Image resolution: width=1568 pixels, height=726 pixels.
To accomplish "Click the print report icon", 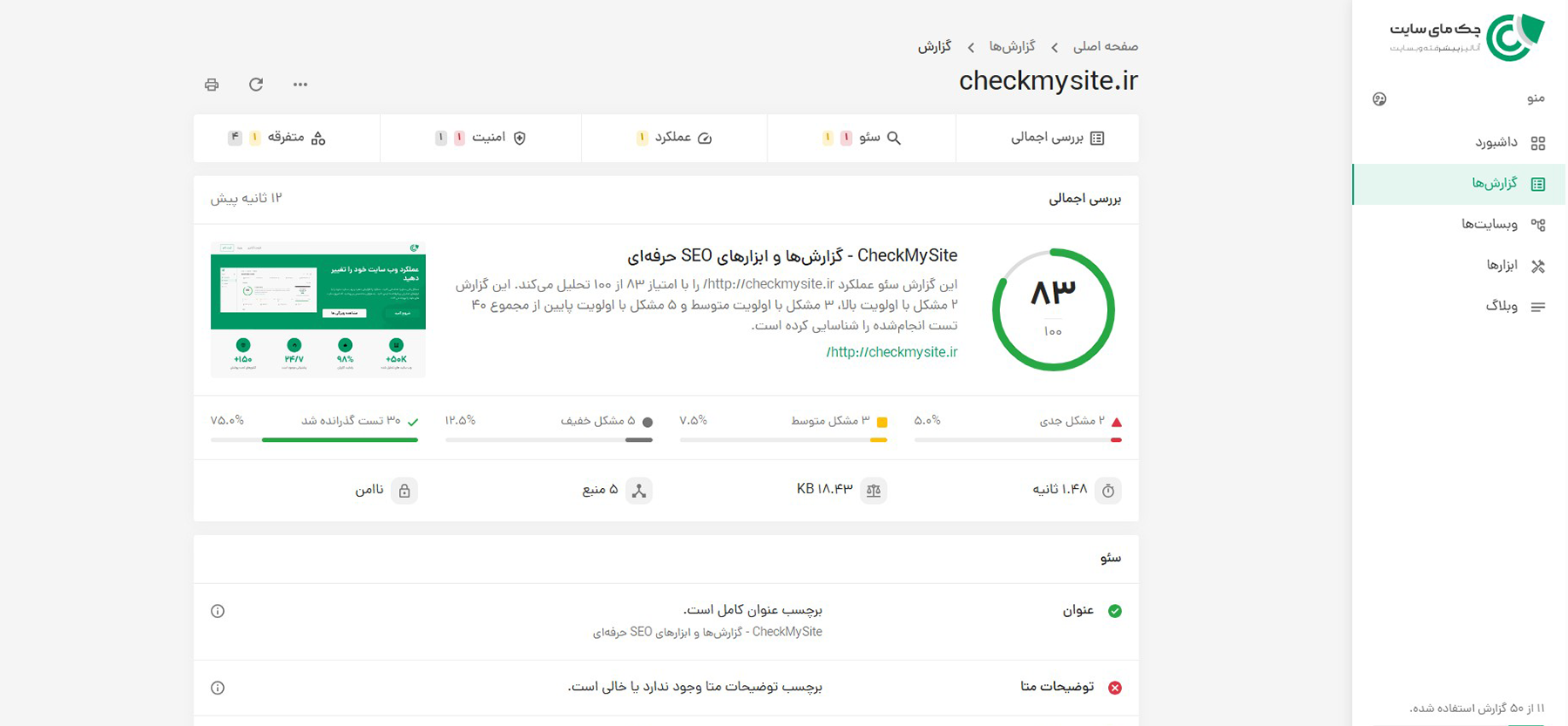I will click(212, 85).
